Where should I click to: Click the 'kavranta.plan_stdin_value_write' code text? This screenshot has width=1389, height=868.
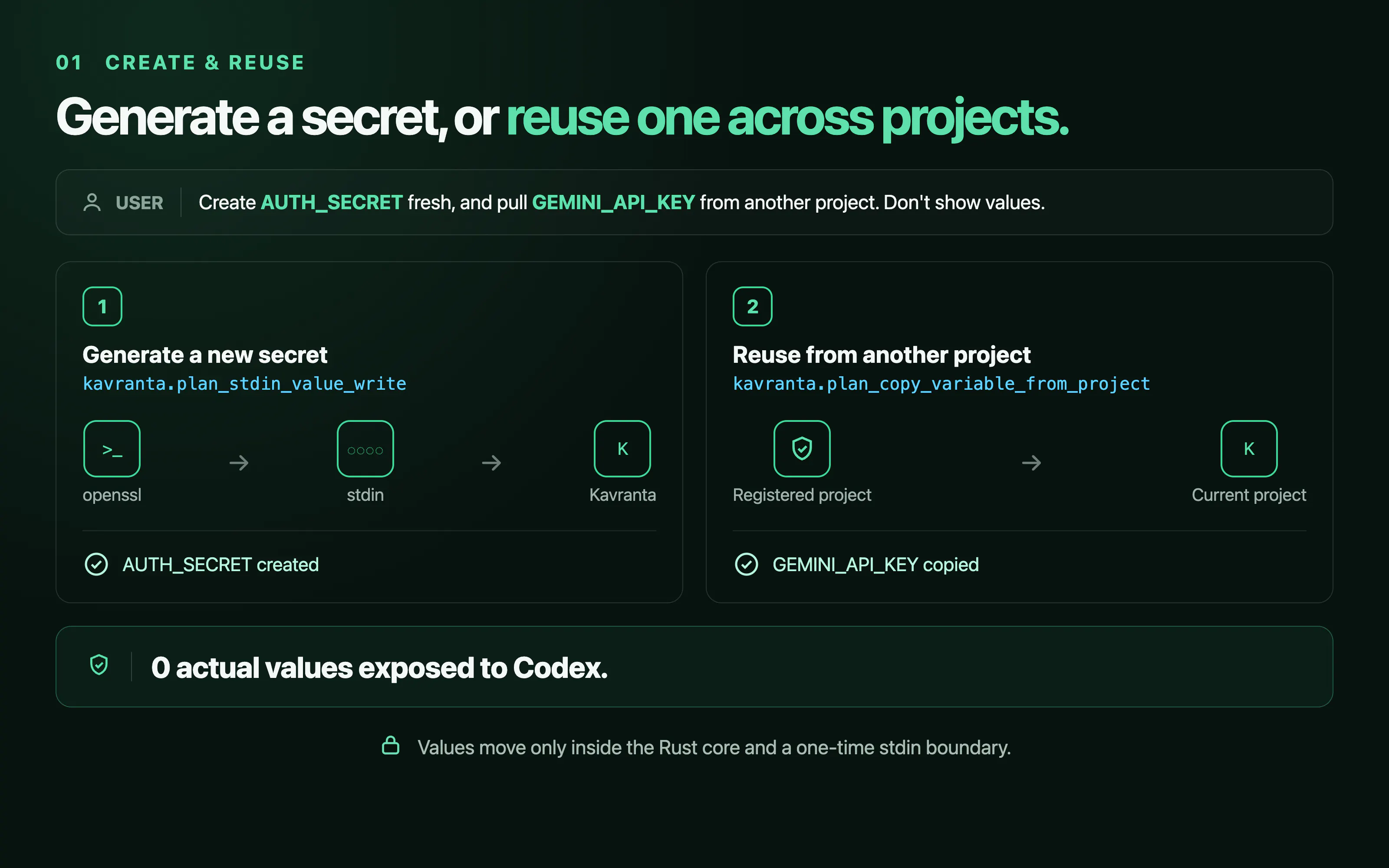click(244, 384)
